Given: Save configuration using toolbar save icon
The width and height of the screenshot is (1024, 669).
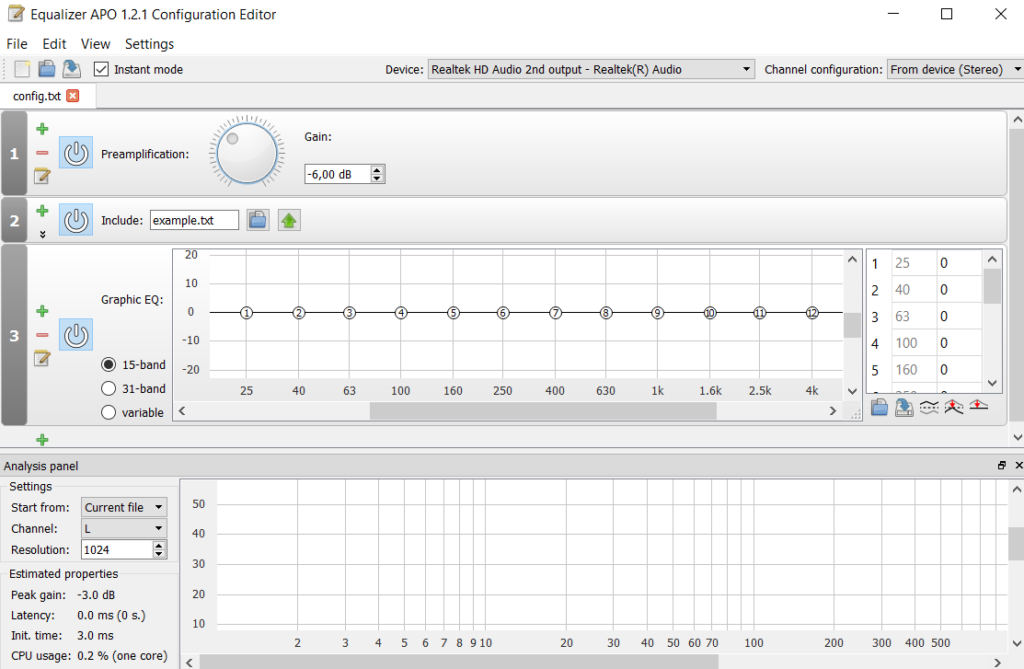Looking at the screenshot, I should coord(71,69).
